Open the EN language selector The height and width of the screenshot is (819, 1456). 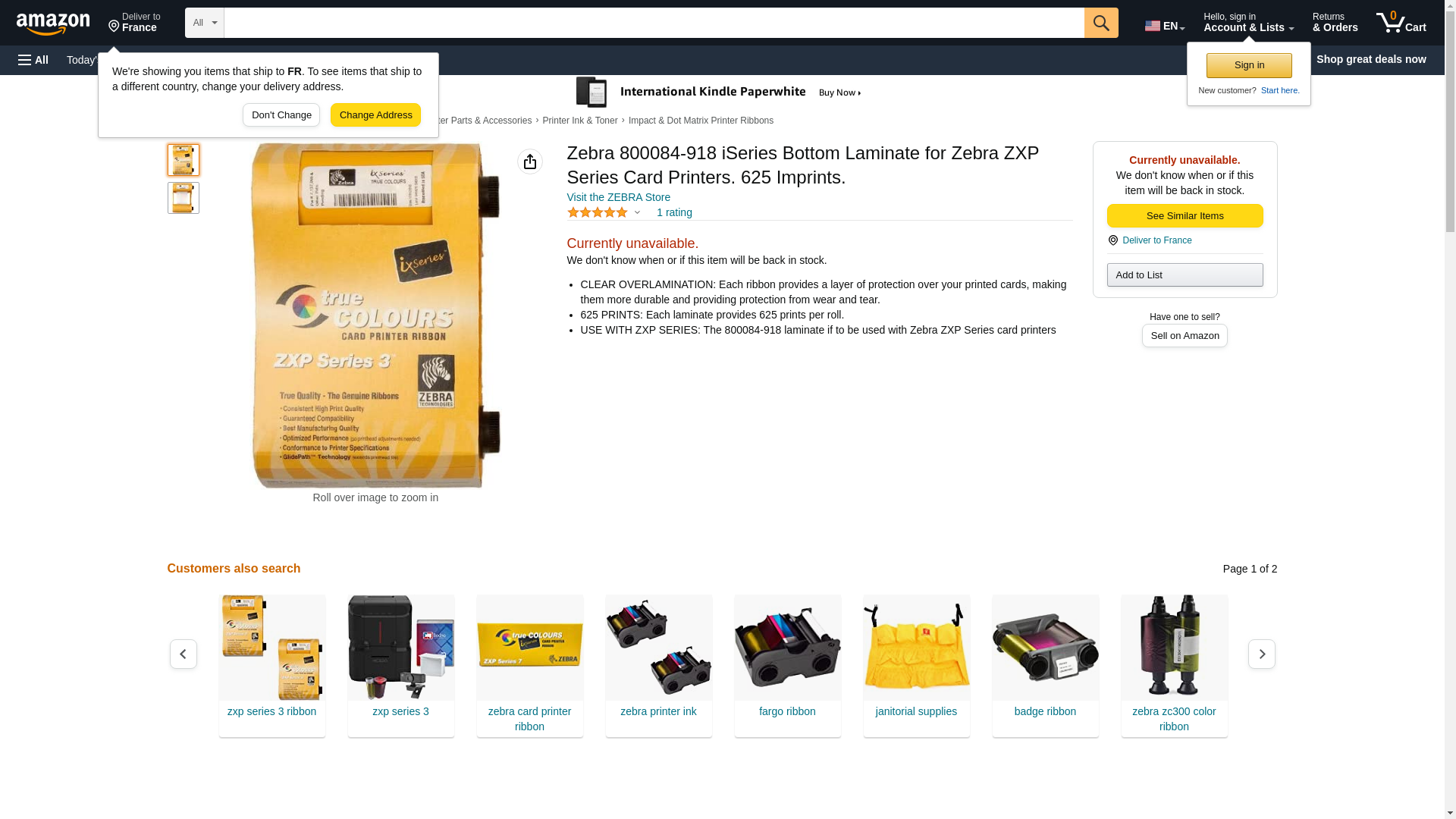point(1165,26)
